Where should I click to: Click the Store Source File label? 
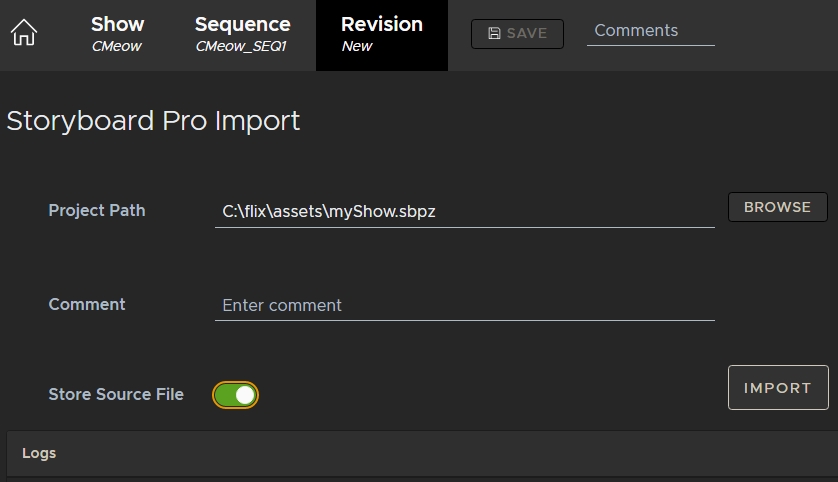click(116, 394)
